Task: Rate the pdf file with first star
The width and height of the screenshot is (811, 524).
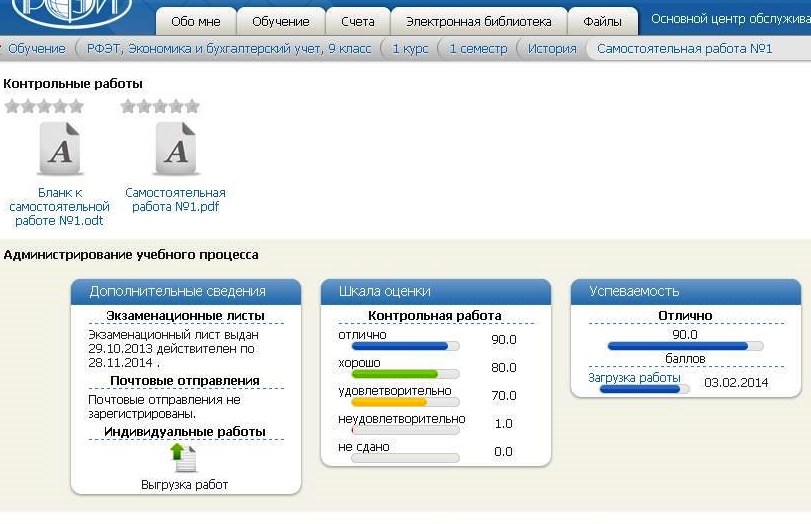Action: click(x=128, y=106)
